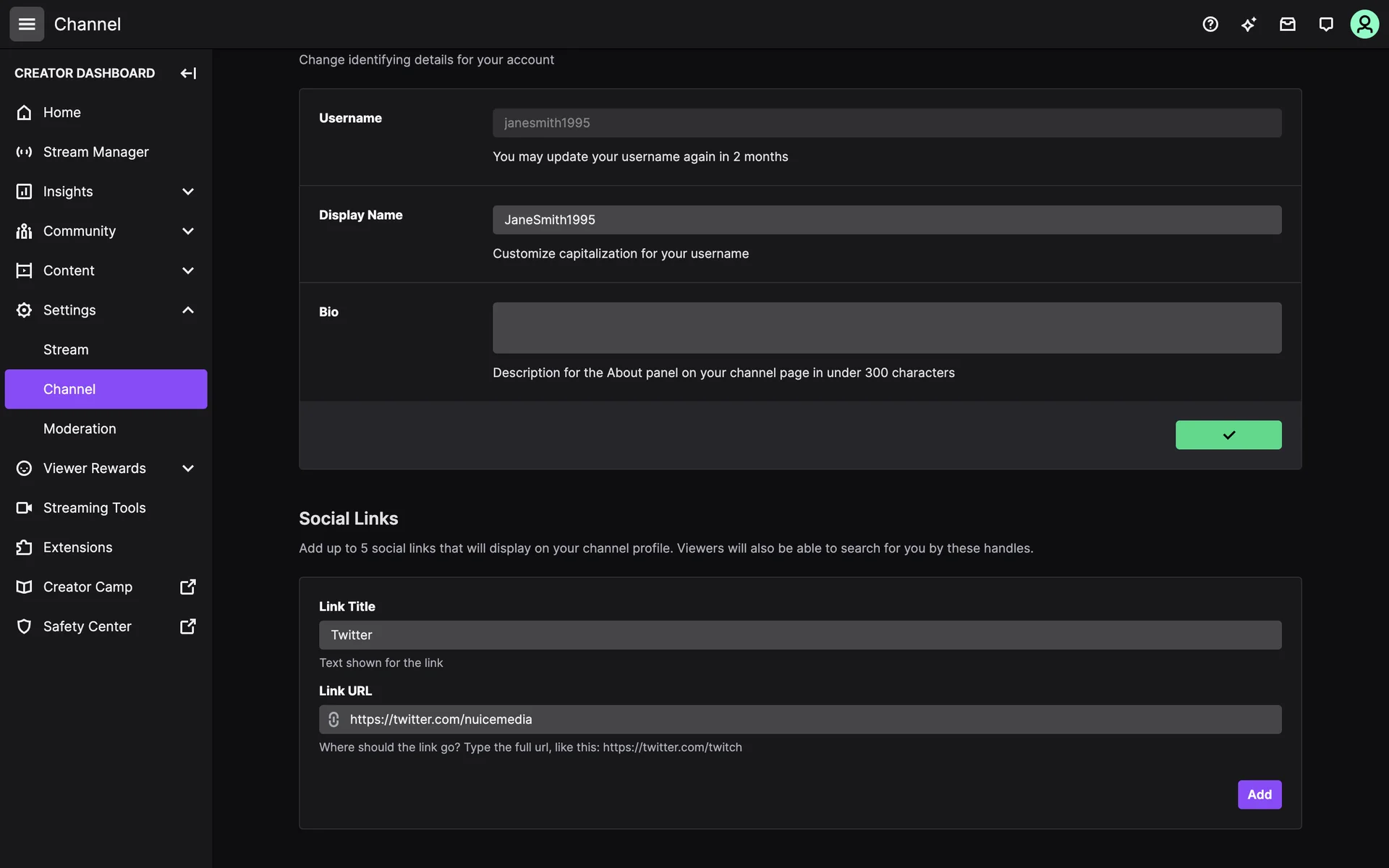Collapse the Creator Dashboard sidebar arrow

point(188,73)
